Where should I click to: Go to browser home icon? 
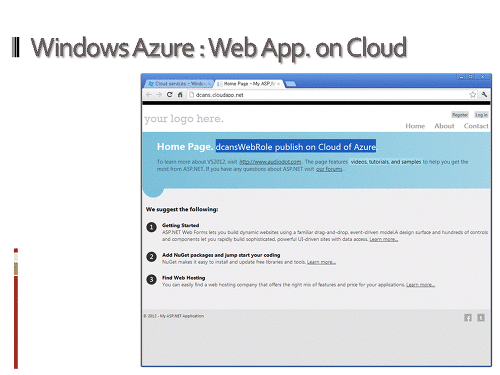180,95
